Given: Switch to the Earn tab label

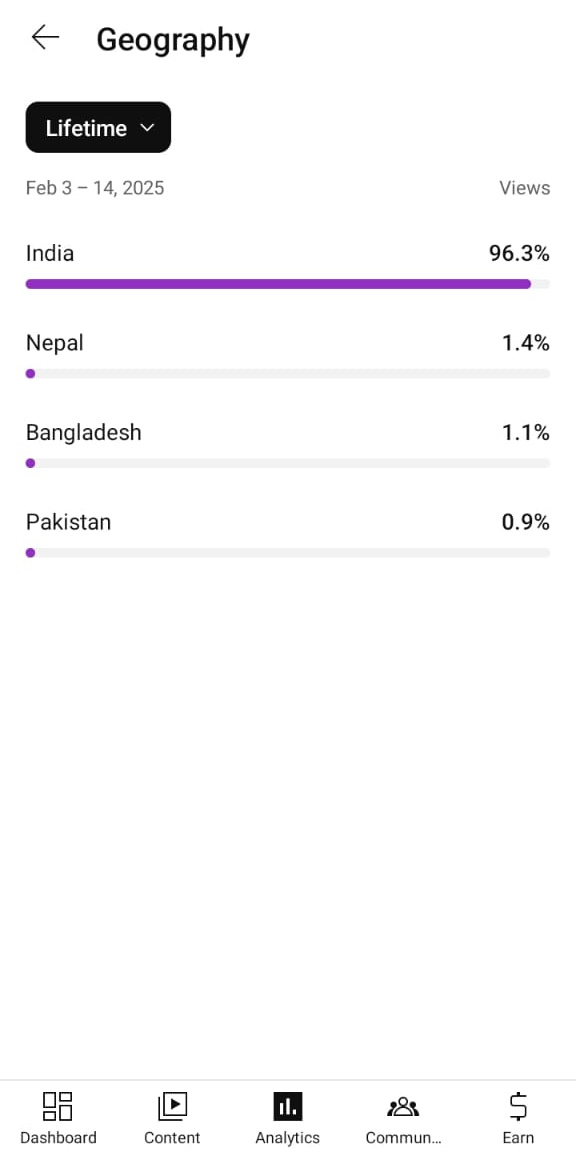Looking at the screenshot, I should tap(518, 1138).
